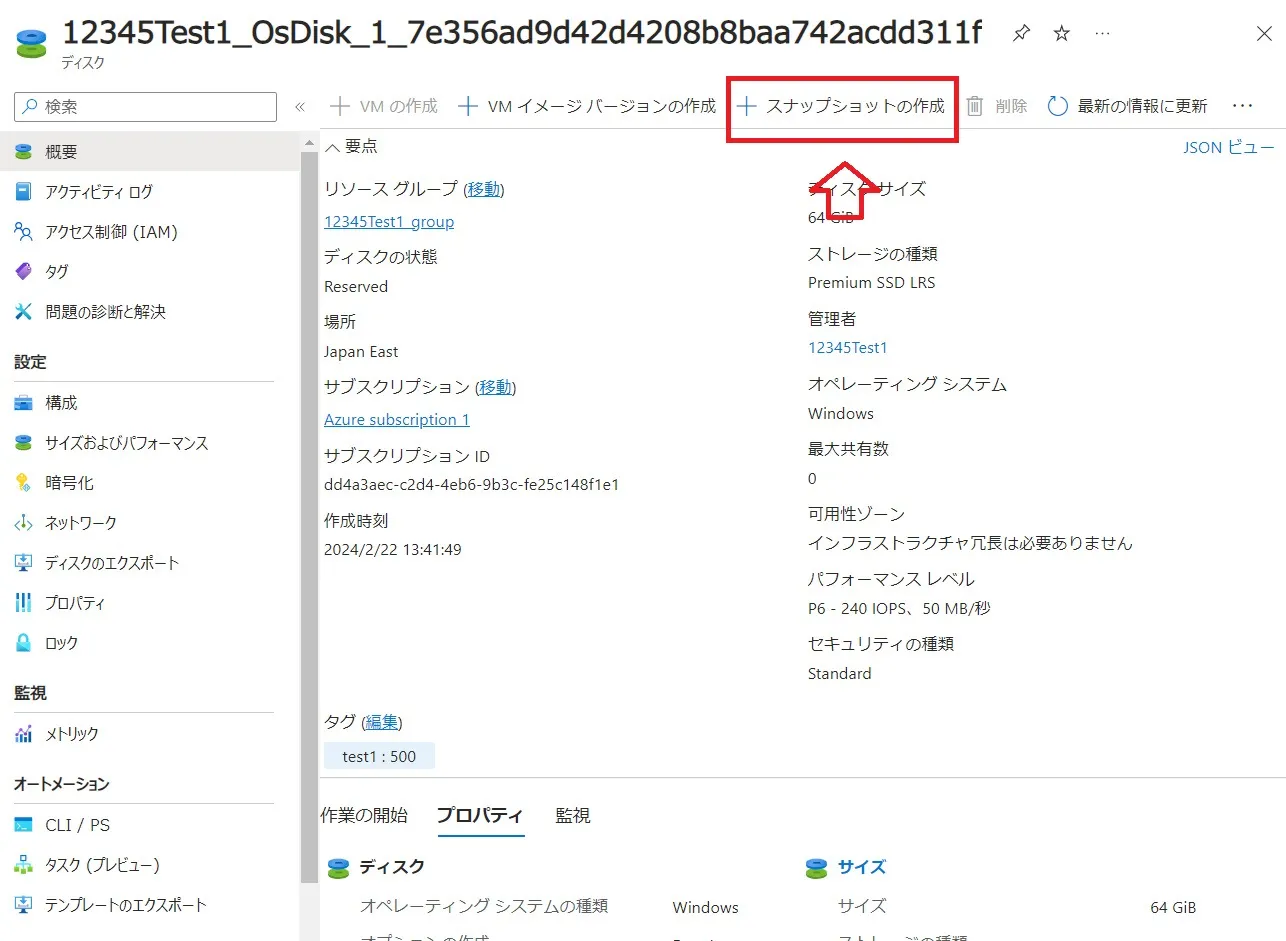Click the ロック padlock icon

(x=24, y=643)
